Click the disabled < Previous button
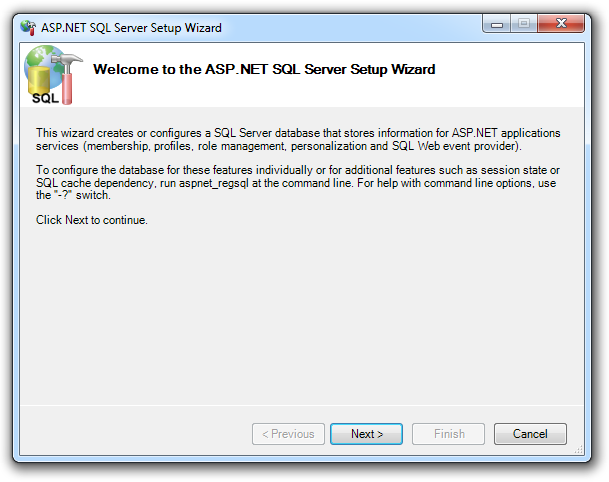The height and width of the screenshot is (482, 609). [x=288, y=433]
